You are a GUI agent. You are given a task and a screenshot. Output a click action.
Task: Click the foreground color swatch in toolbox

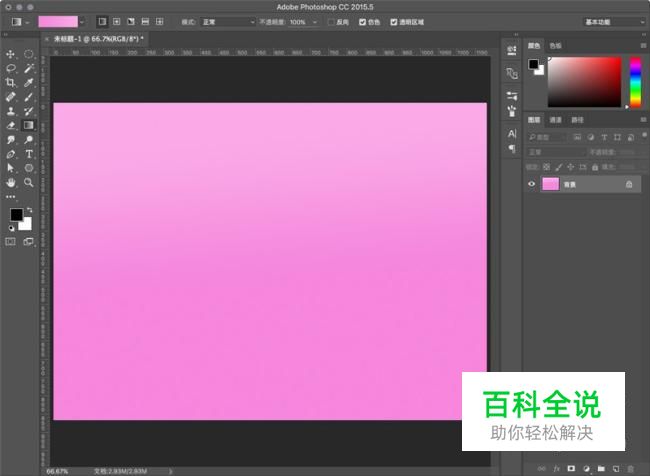click(16, 215)
